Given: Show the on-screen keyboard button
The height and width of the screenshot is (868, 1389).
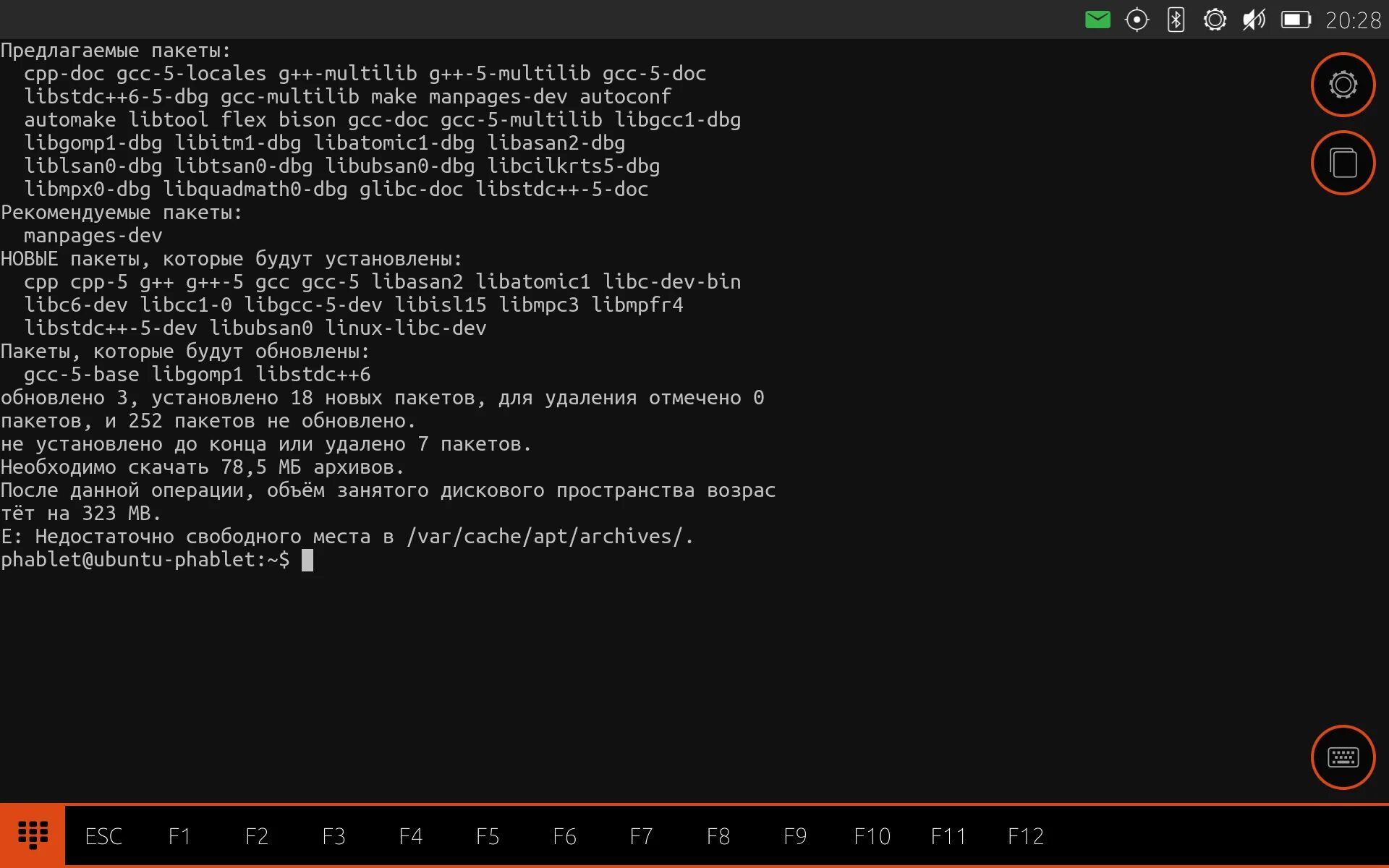Looking at the screenshot, I should 1343,757.
